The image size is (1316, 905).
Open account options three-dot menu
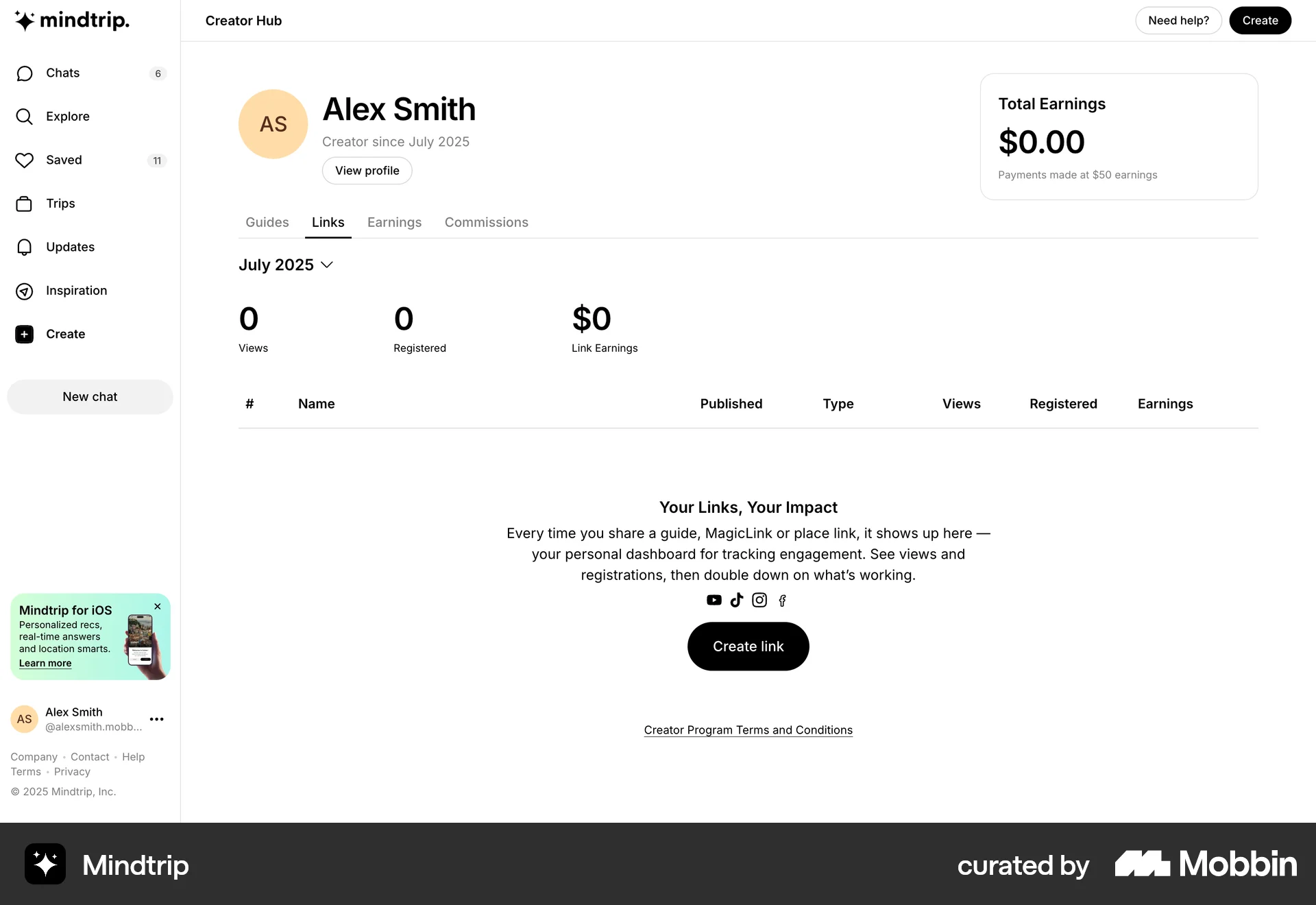tap(156, 719)
